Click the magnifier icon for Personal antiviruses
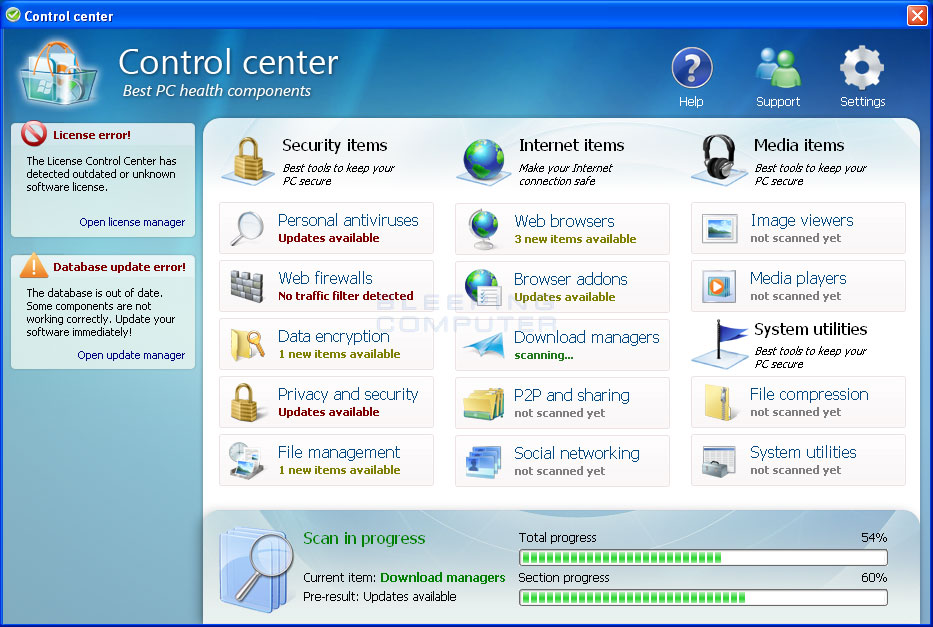 [x=247, y=228]
